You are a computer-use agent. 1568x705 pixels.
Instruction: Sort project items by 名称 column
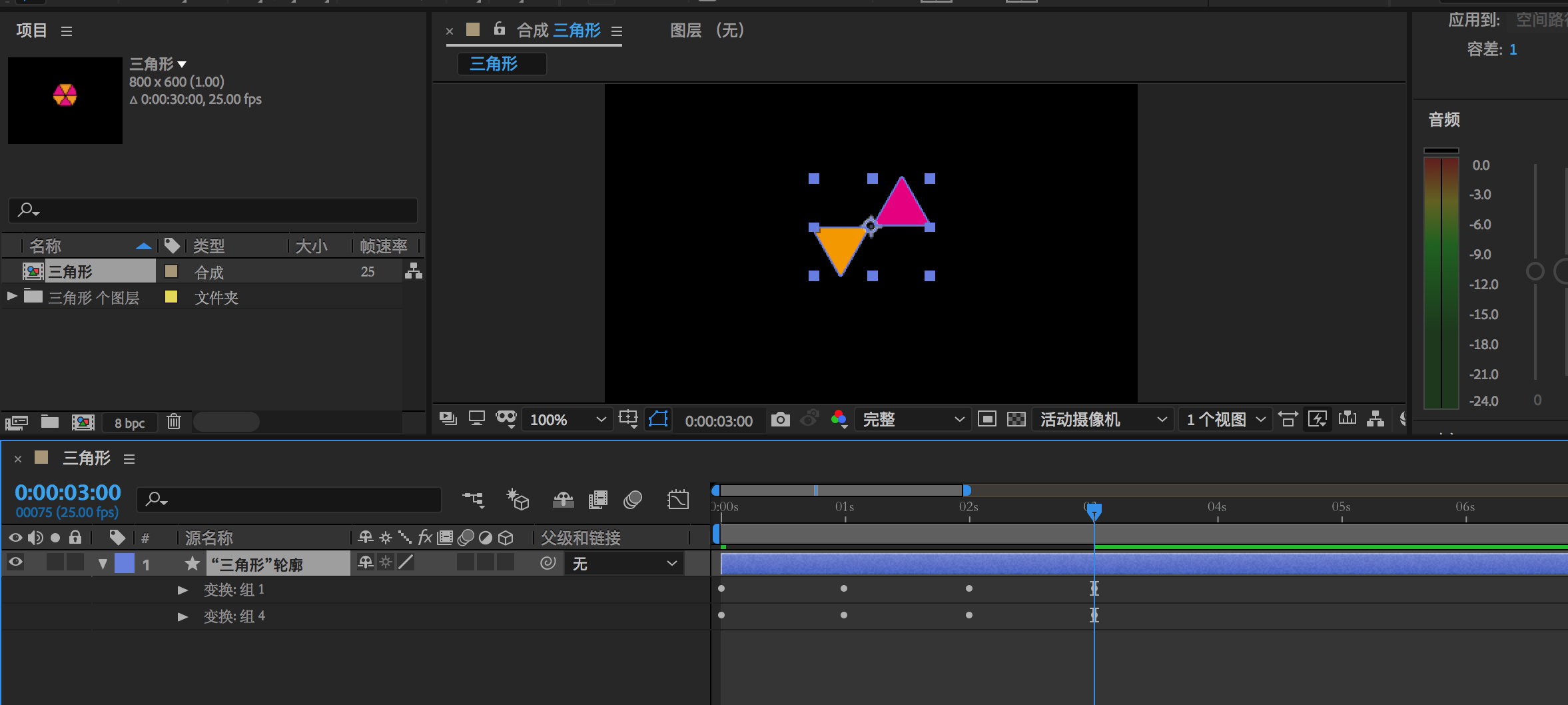pos(45,246)
